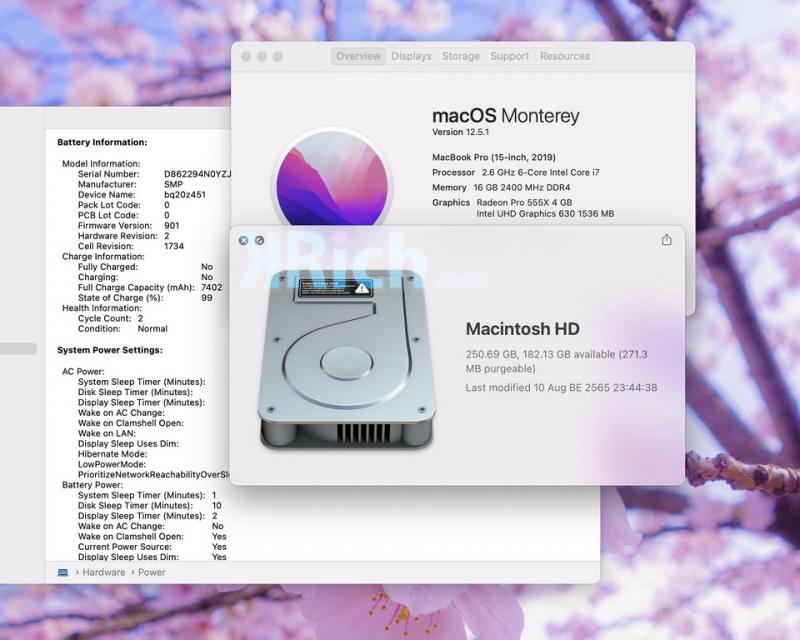Viewport: 800px width, 640px height.
Task: Zoom the About This Mac window
Action: pos(278,56)
